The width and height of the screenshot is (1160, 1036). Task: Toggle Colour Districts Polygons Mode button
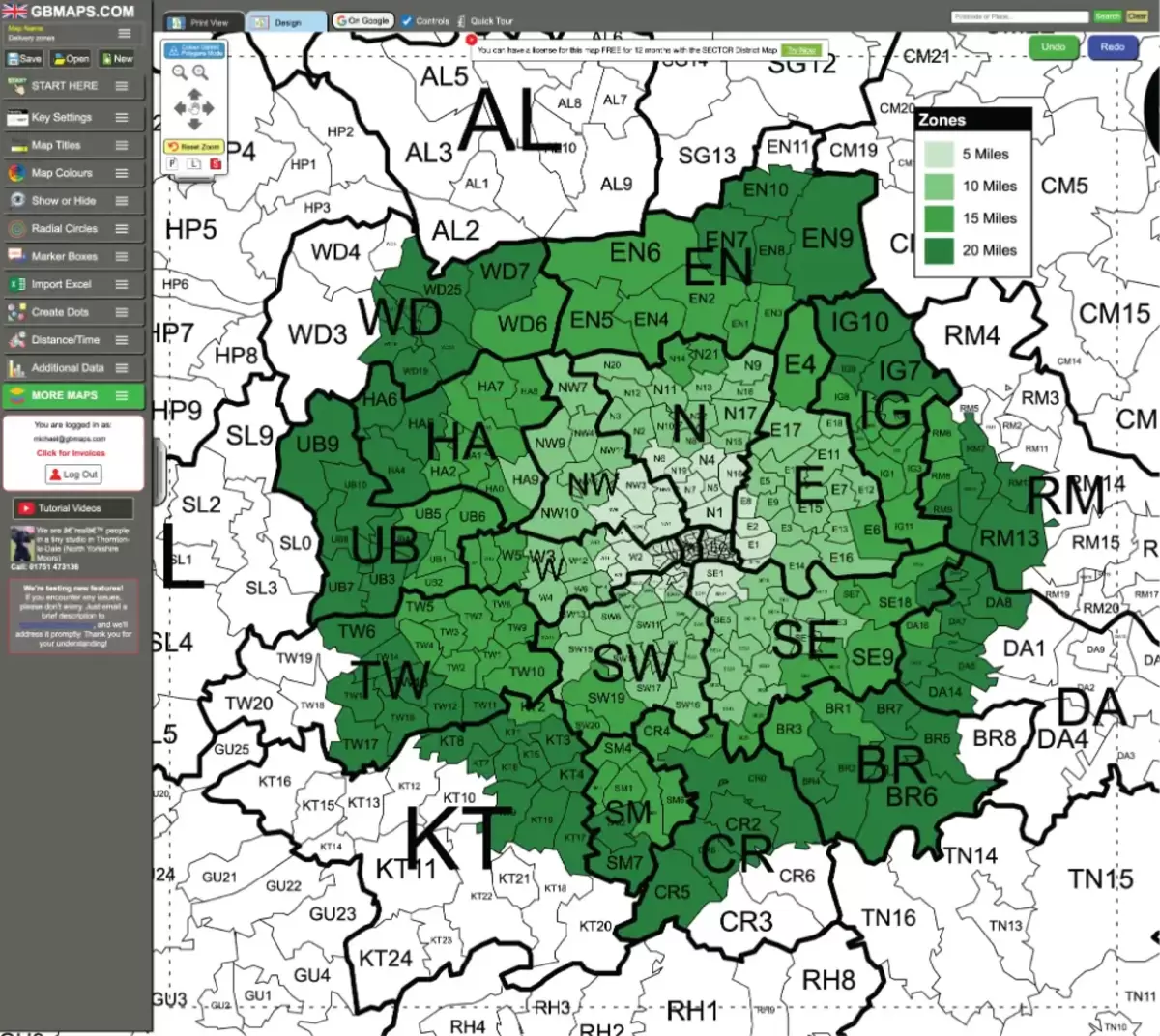pos(194,50)
